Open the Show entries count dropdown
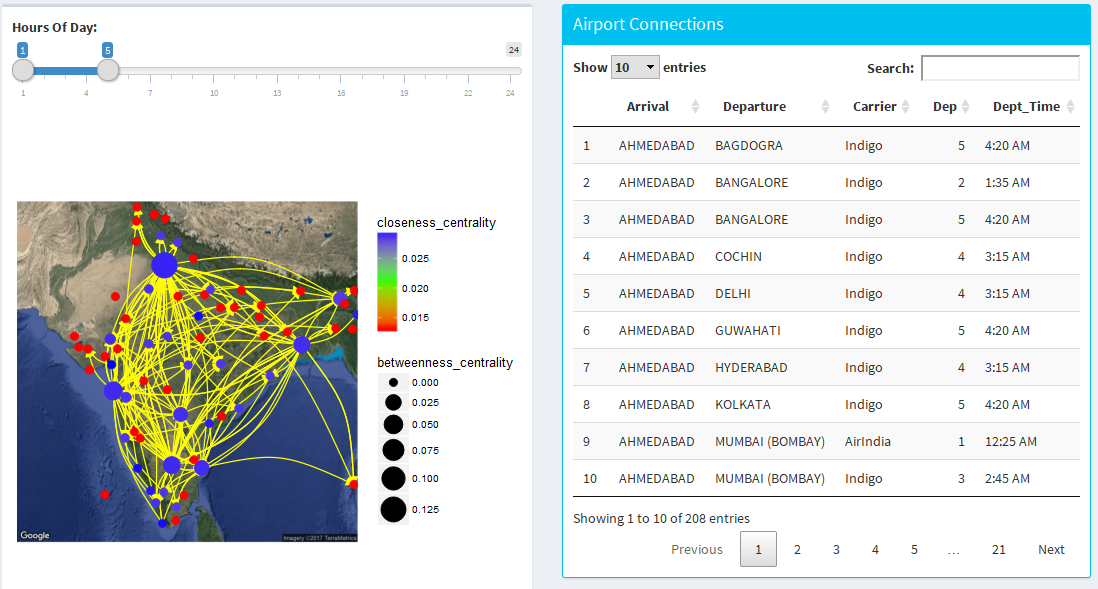Screen dimensions: 1098x589 point(635,68)
